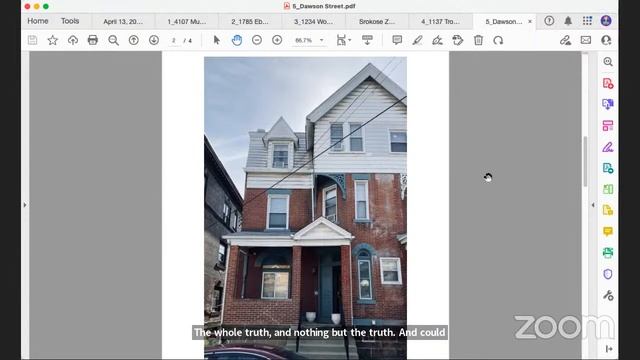Open the apps grid menu

[587, 20]
